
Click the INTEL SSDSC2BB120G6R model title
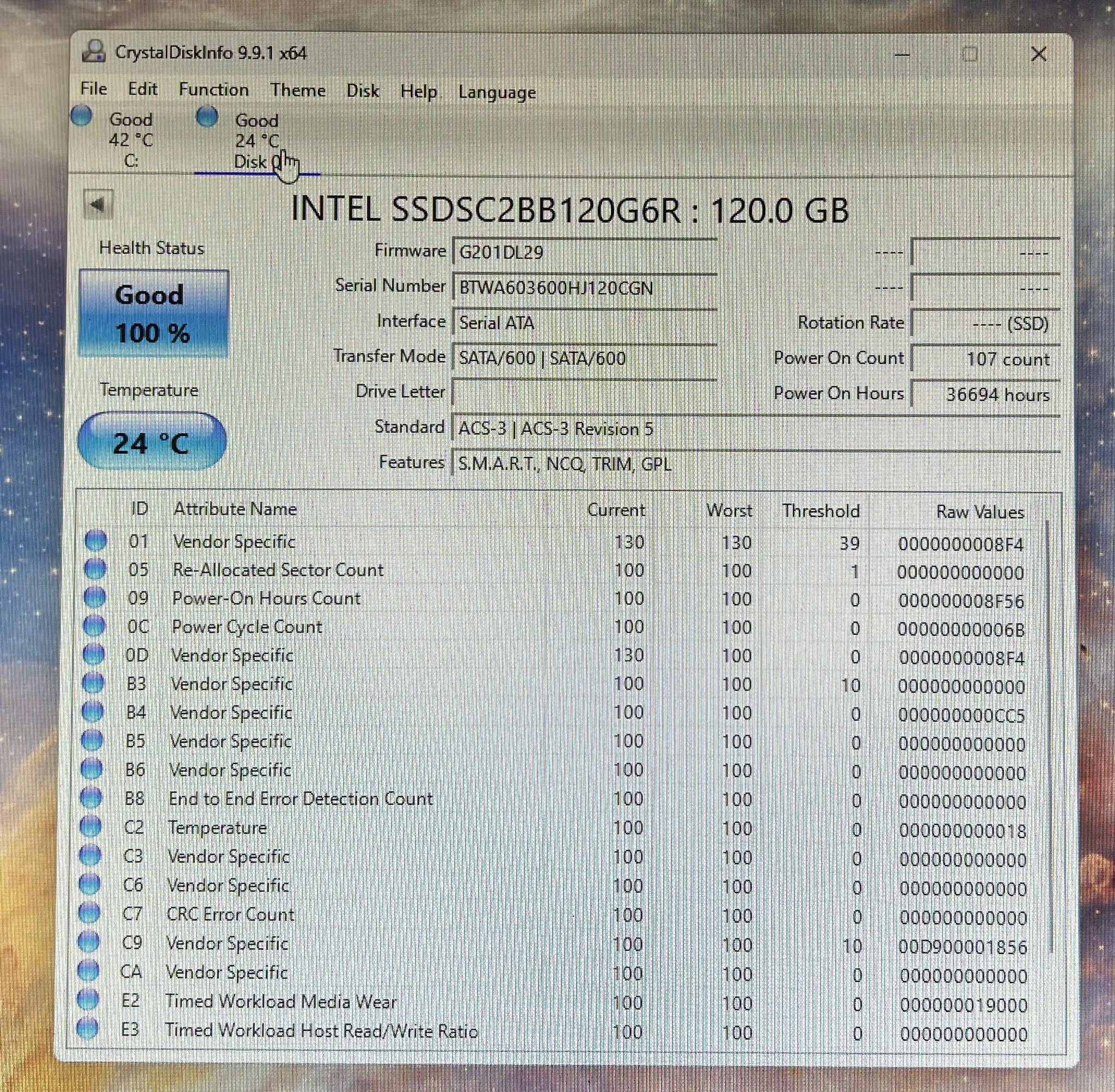(570, 209)
